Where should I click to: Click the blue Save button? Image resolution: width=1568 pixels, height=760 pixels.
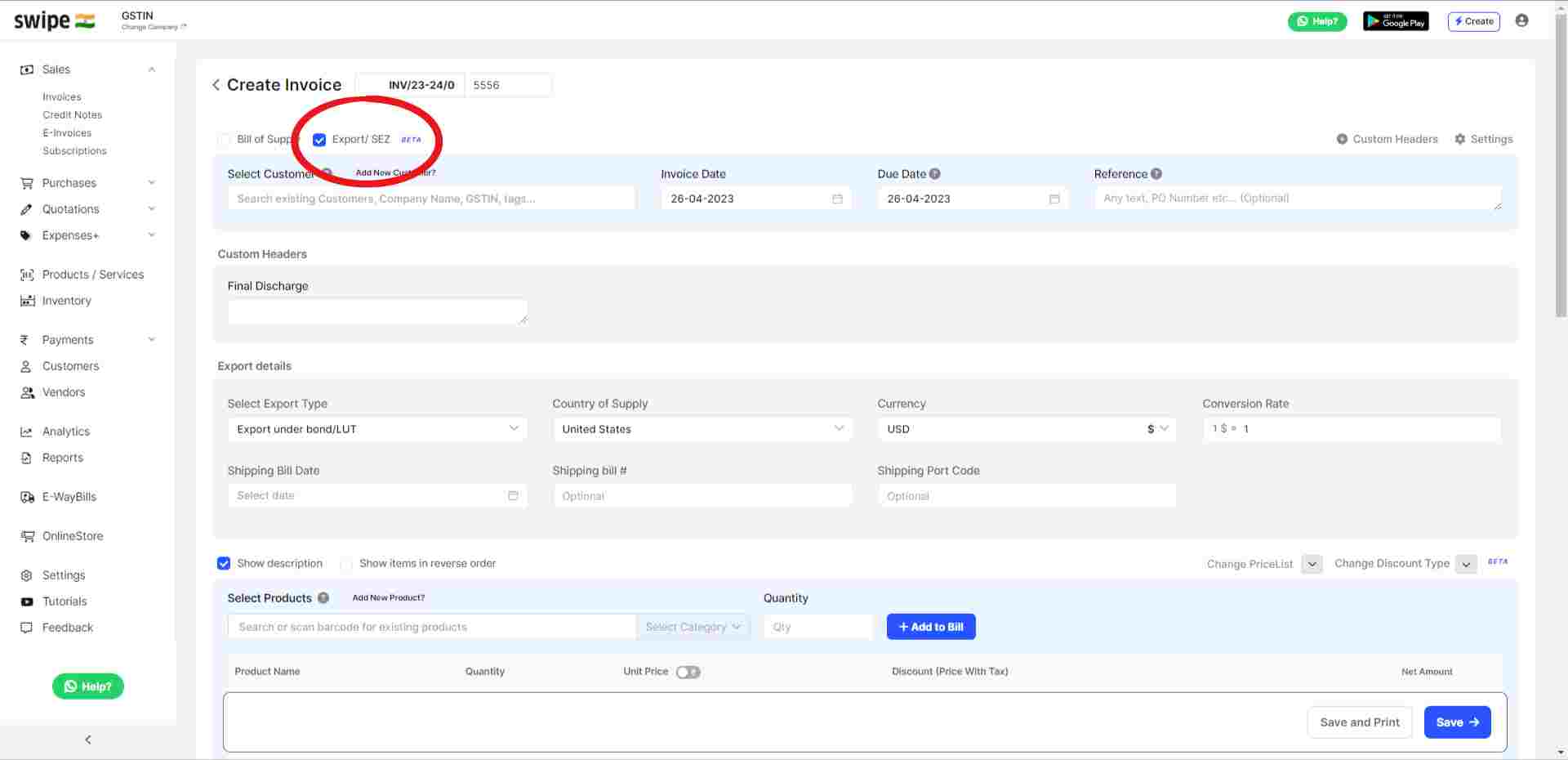1458,722
